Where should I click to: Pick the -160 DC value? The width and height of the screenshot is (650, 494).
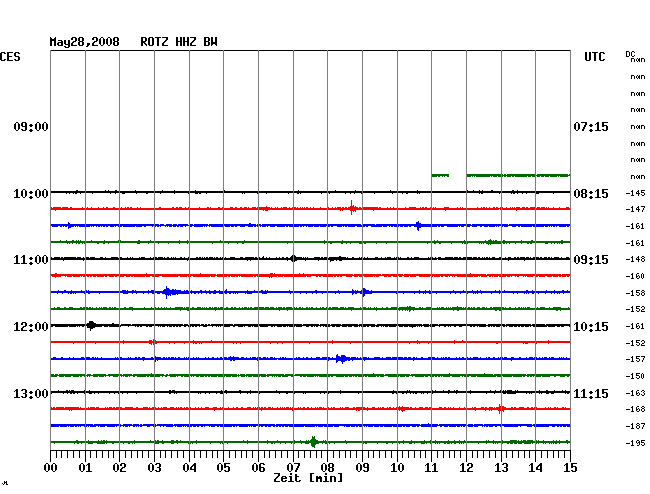tap(635, 276)
